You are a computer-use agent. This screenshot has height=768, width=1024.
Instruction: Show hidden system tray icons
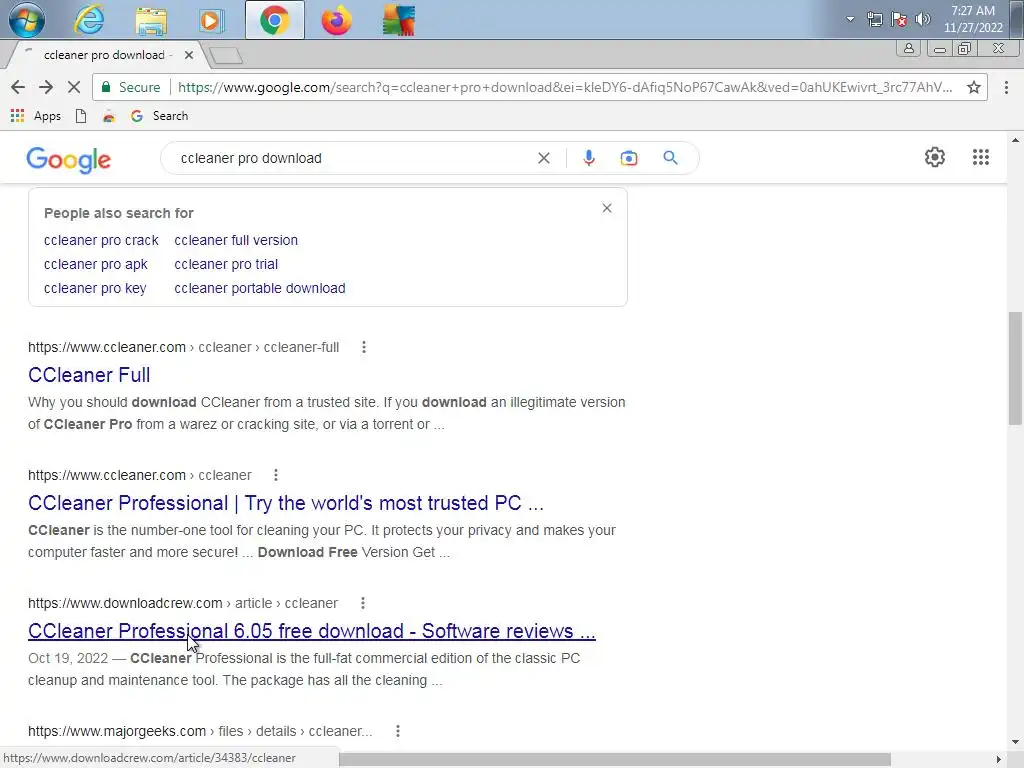850,19
